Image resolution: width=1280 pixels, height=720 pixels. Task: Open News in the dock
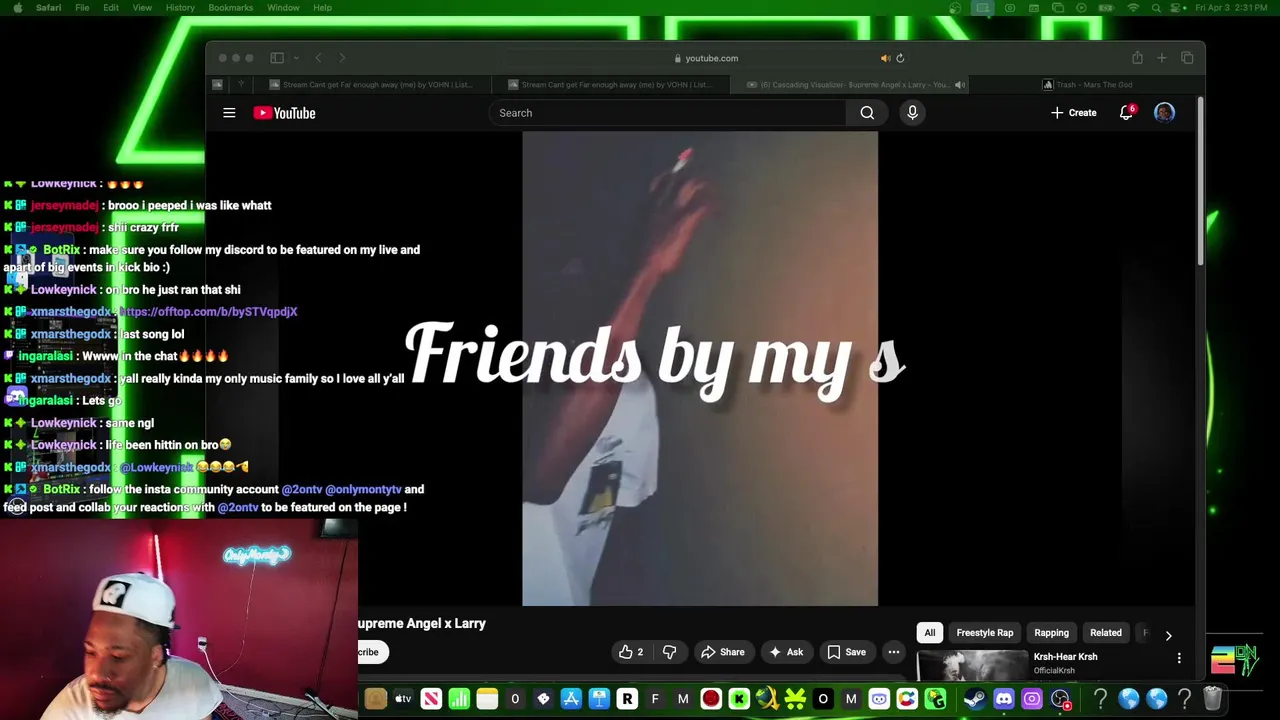pyautogui.click(x=431, y=700)
